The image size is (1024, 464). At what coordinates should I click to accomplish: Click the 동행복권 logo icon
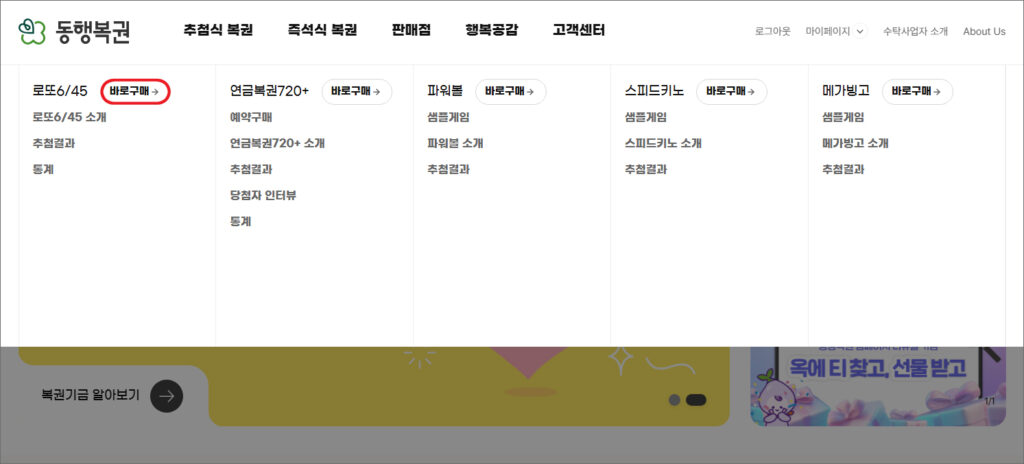pyautogui.click(x=33, y=32)
